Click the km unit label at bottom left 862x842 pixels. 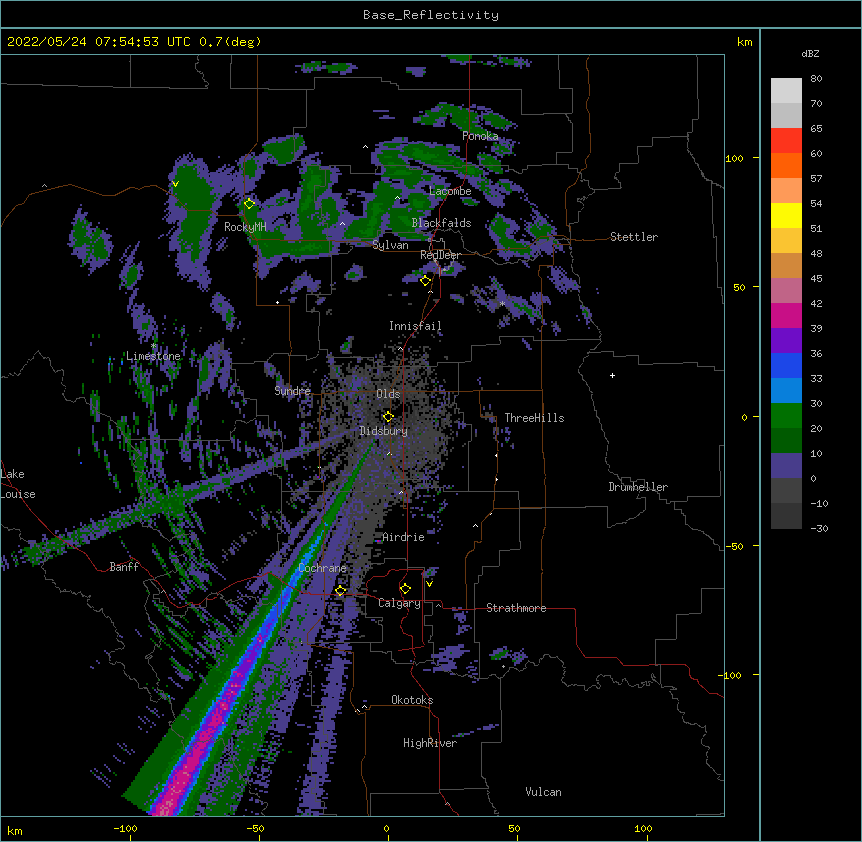tap(15, 830)
